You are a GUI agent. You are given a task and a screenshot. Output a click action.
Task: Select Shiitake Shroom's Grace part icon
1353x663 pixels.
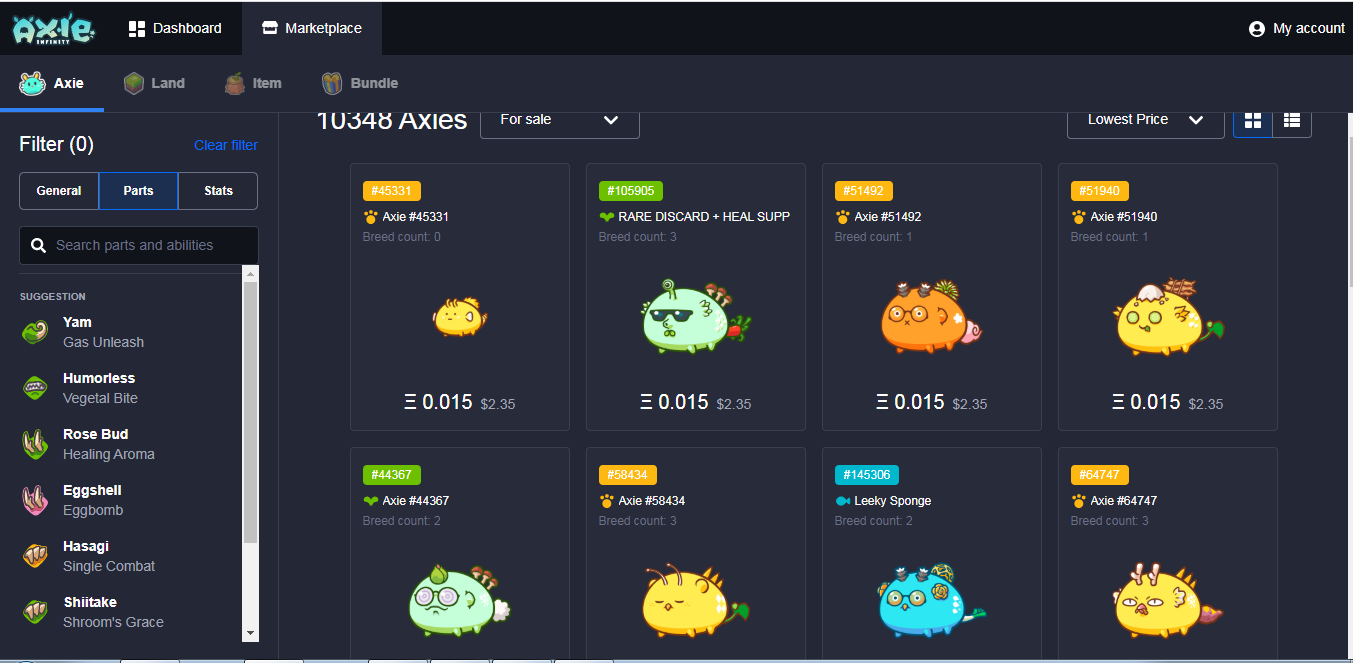point(35,612)
